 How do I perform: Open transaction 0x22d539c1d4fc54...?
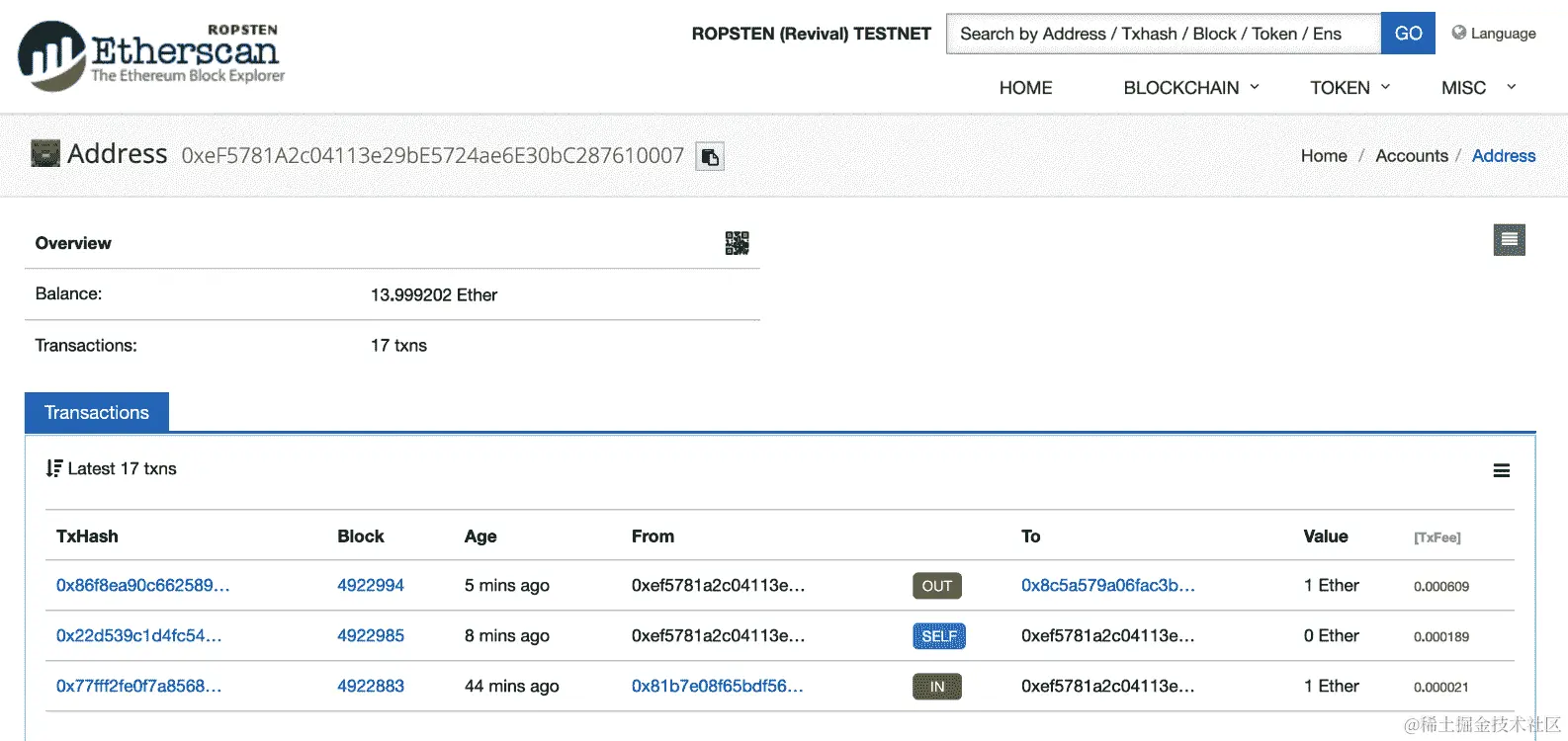(x=138, y=636)
